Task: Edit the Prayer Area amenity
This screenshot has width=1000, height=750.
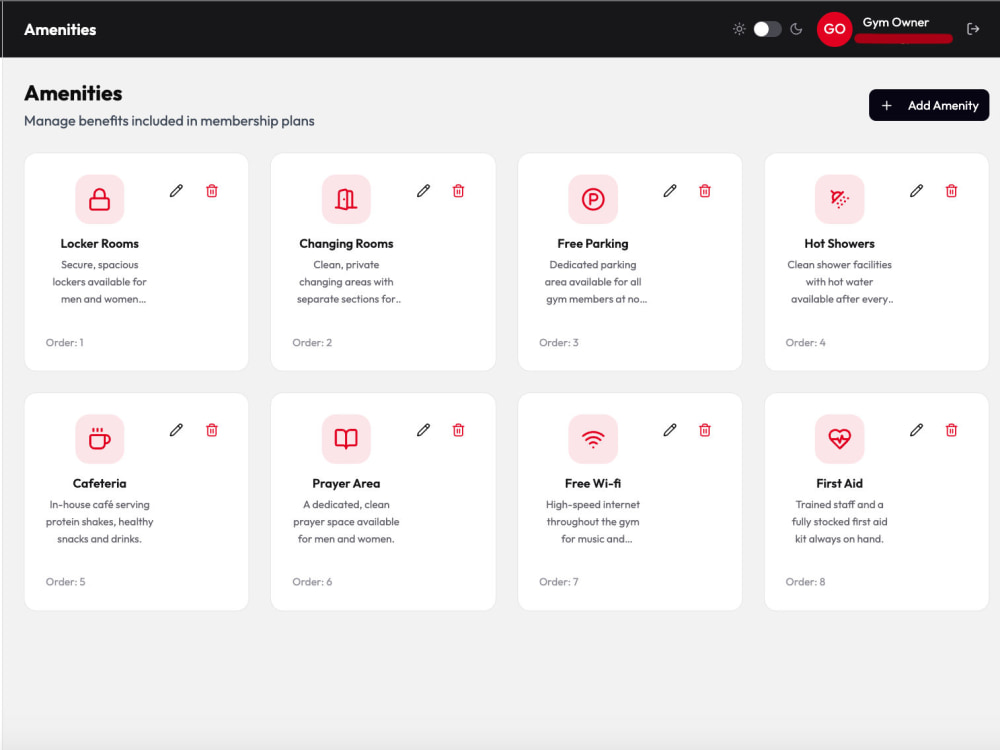Action: (x=423, y=430)
